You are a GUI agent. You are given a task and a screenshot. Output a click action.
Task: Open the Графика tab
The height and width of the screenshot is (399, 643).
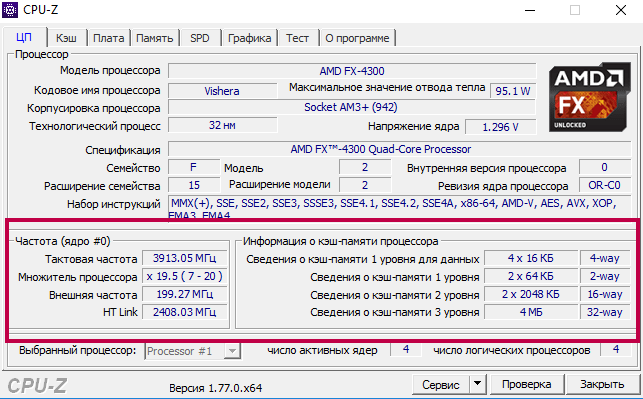[250, 38]
